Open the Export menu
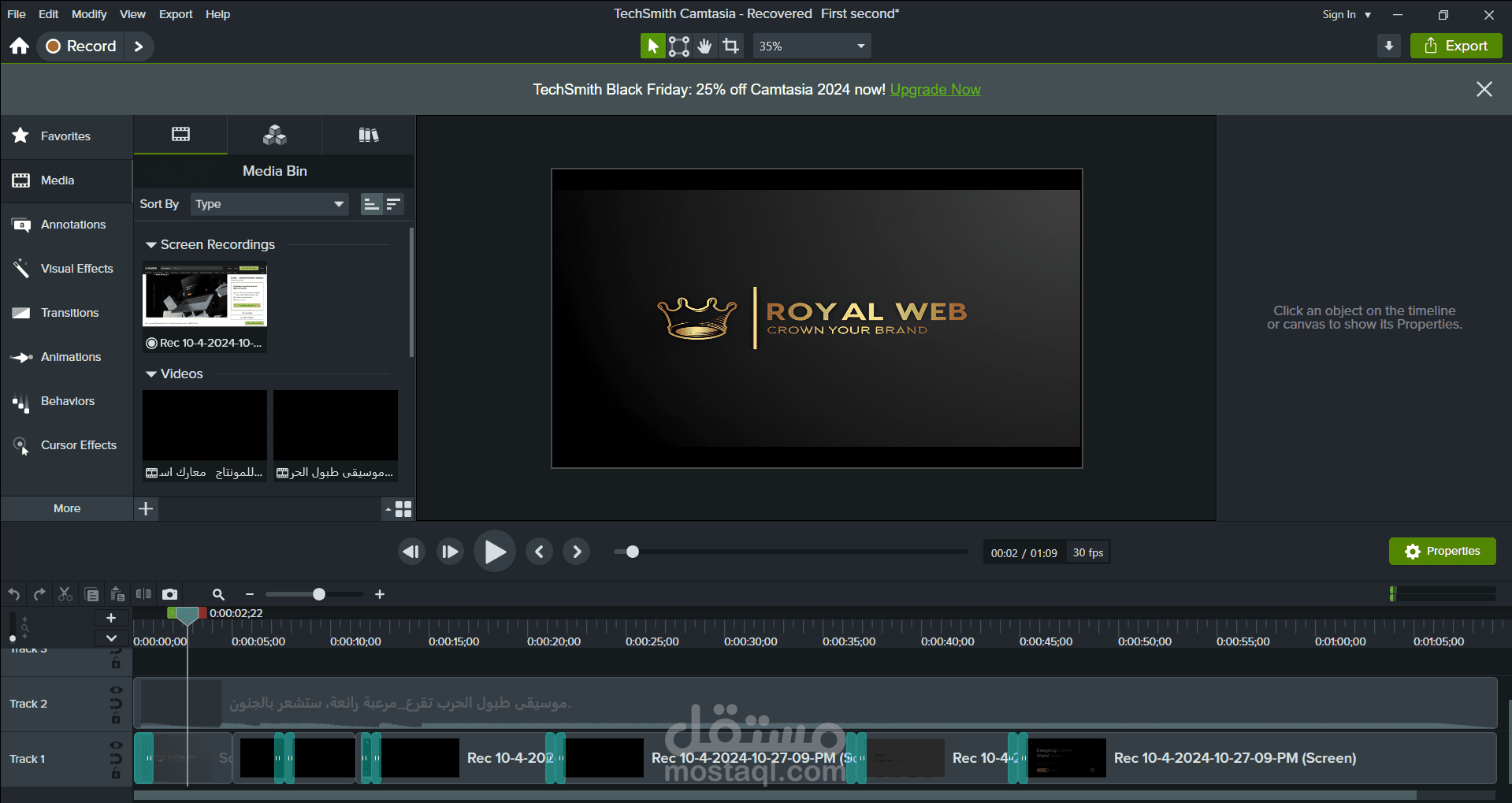 [176, 14]
